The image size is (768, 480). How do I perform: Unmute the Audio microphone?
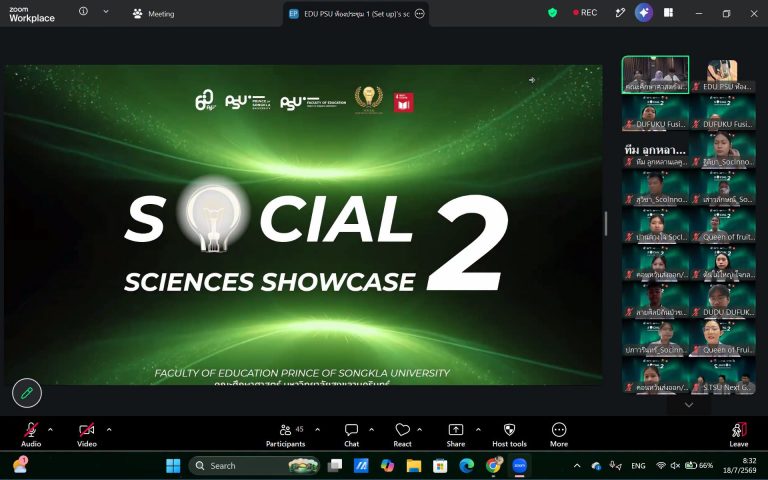(31, 434)
